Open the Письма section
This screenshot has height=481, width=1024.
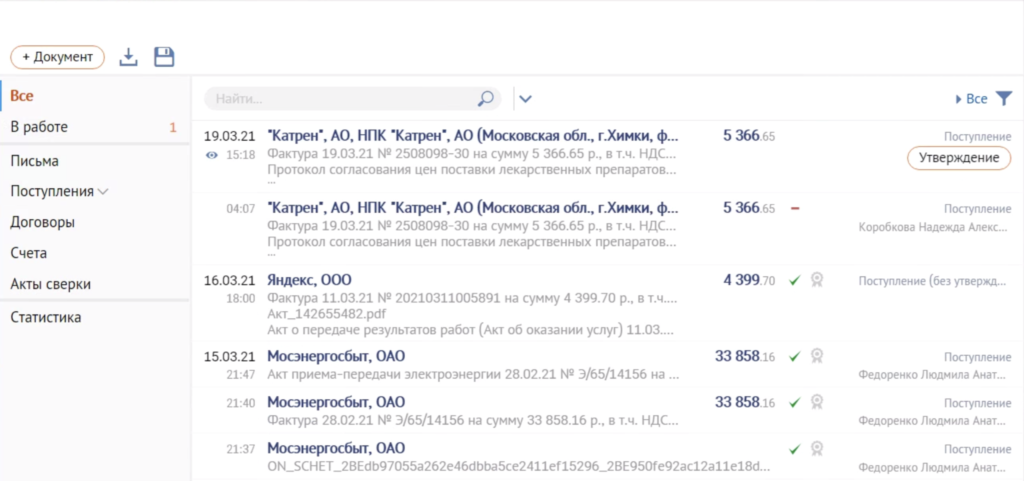[35, 160]
